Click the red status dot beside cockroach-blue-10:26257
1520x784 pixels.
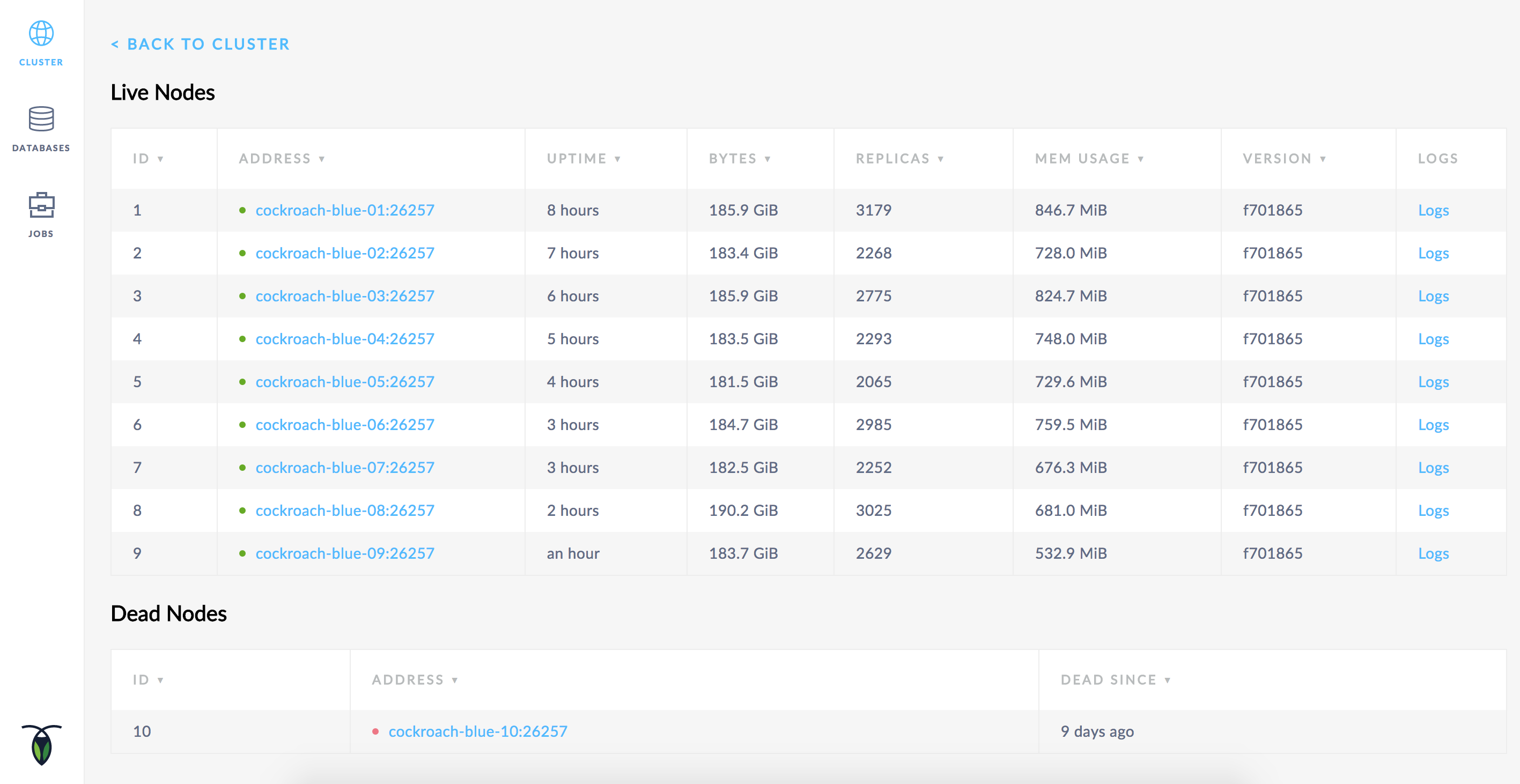coord(375,730)
